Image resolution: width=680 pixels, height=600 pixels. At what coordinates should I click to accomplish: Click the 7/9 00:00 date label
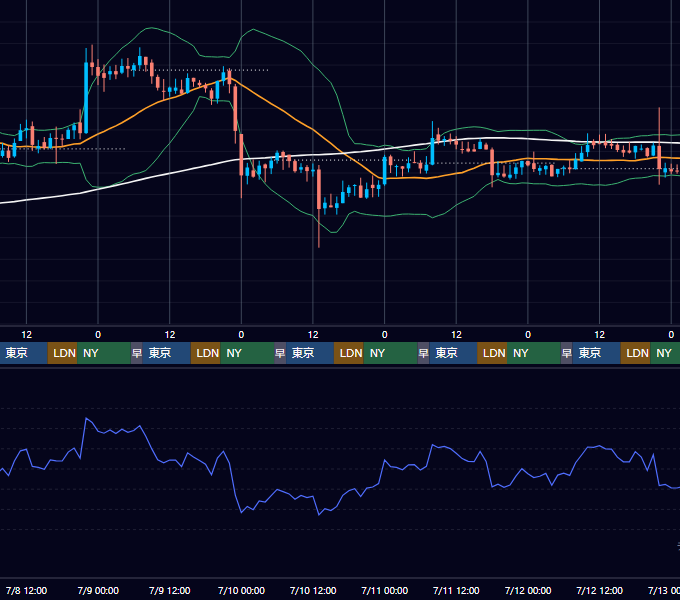98,590
